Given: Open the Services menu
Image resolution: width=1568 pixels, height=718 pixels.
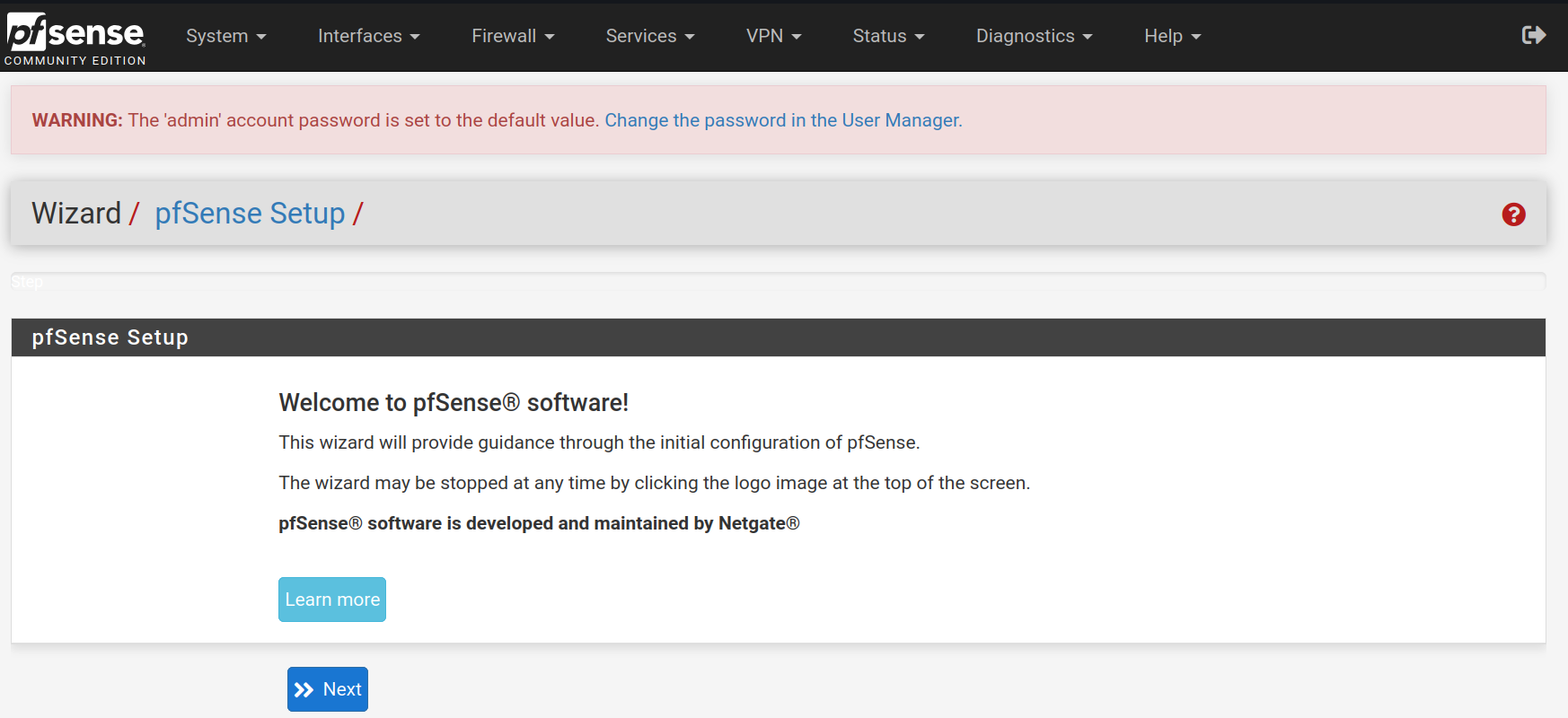Looking at the screenshot, I should [650, 36].
